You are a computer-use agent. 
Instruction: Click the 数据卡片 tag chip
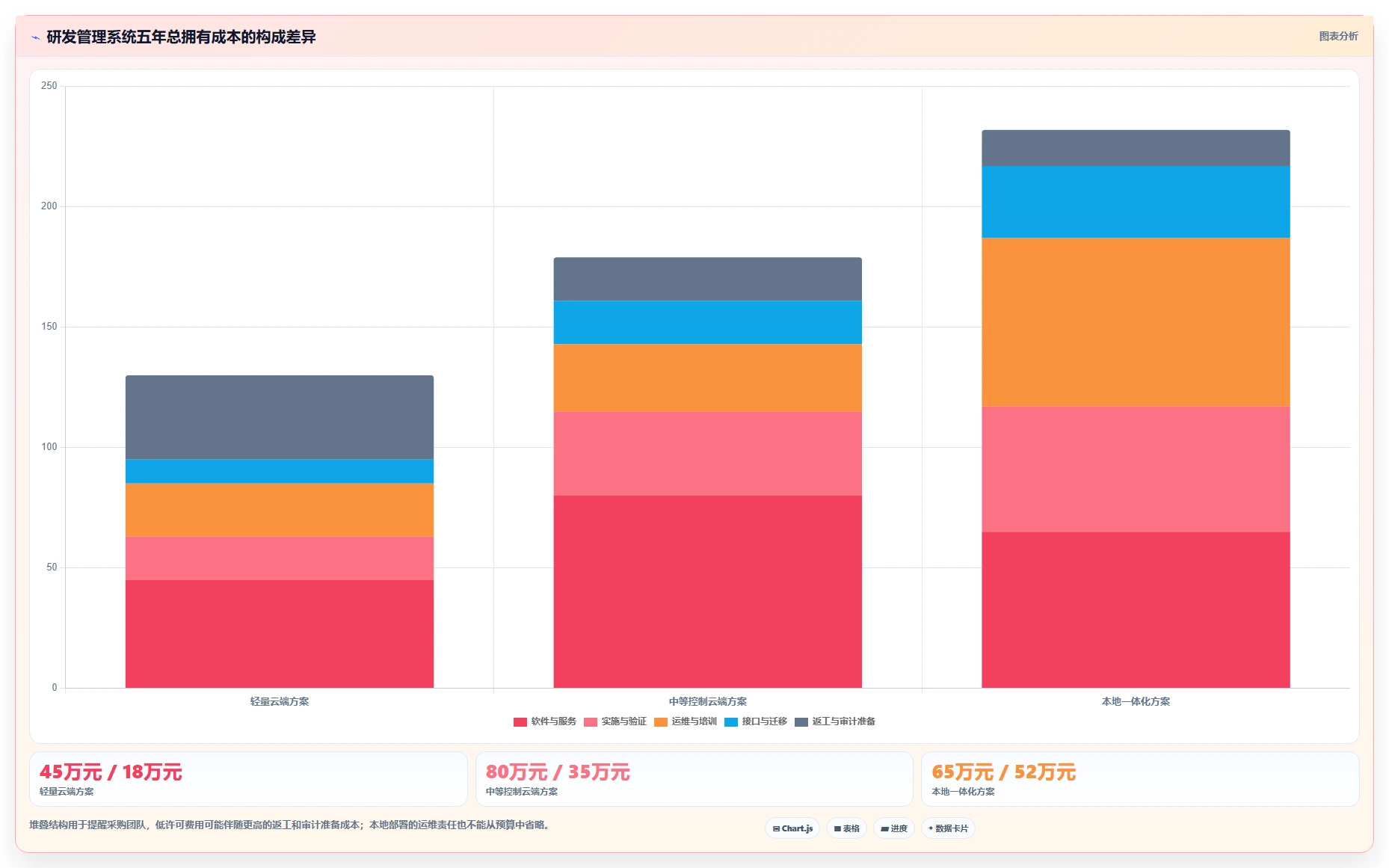[948, 828]
